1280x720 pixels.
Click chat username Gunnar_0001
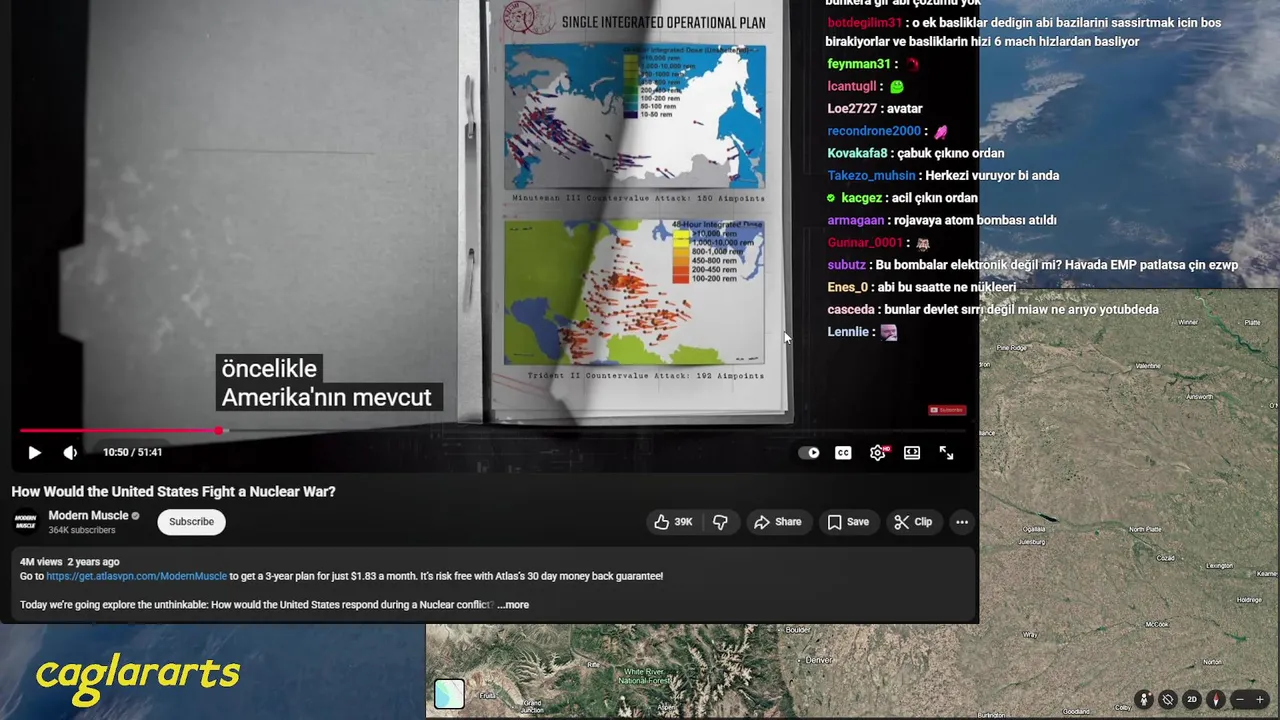[865, 242]
